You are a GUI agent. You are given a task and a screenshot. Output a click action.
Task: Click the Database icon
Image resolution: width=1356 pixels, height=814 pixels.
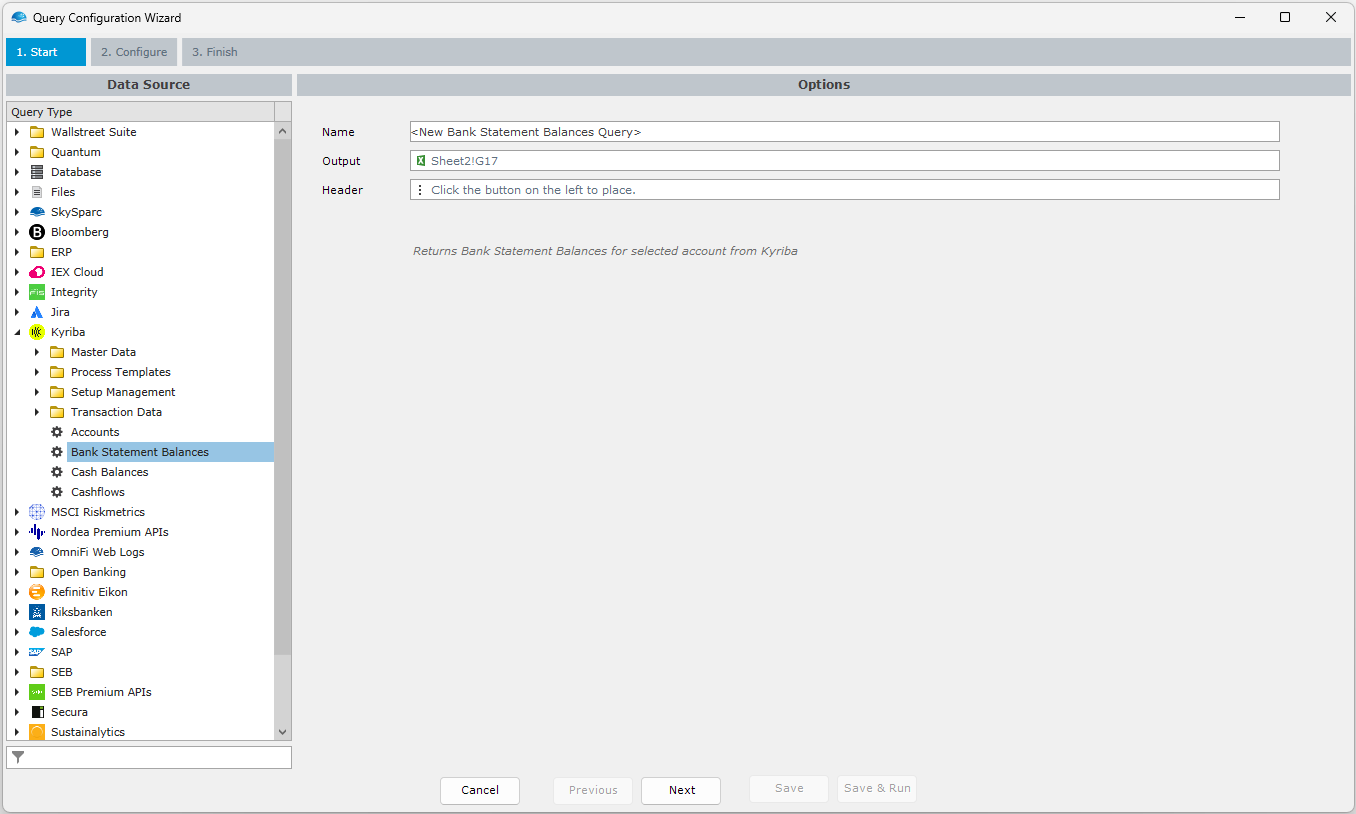37,172
